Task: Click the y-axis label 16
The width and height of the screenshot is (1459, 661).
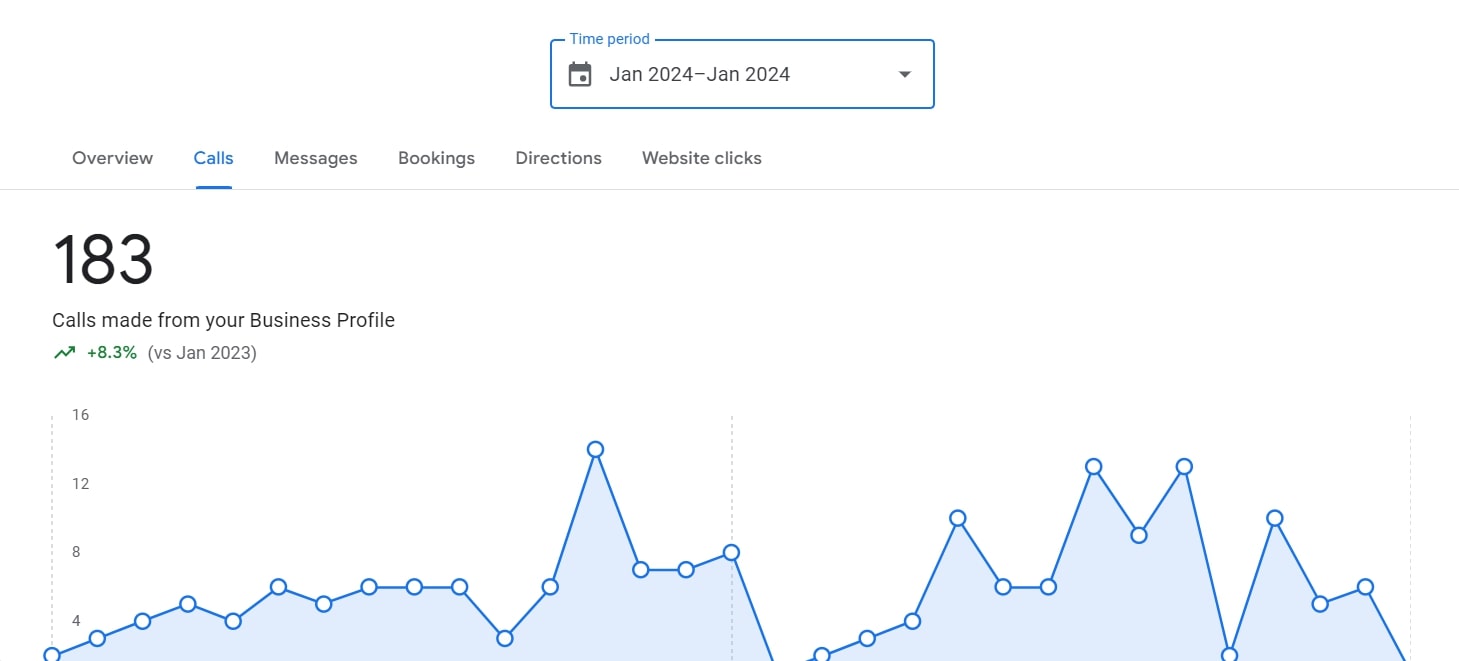Action: (80, 415)
